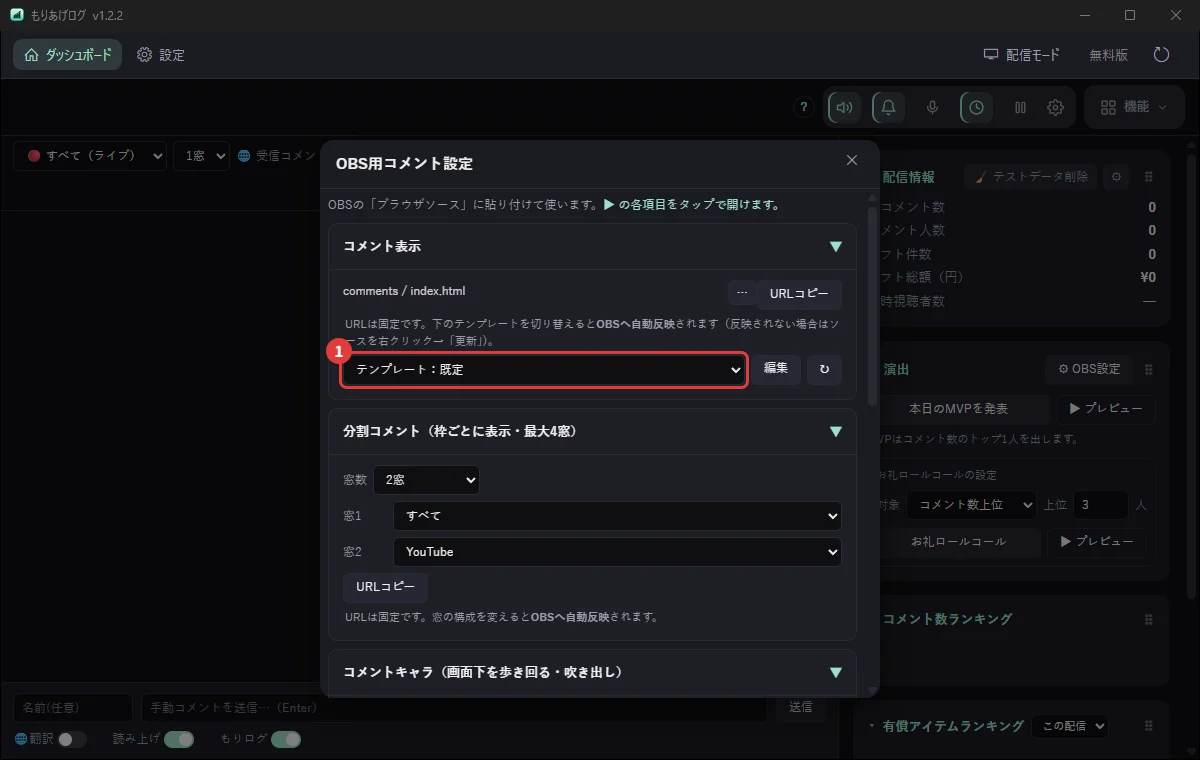Screen dimensions: 1200x760
Task: Toggle the speaker sound icon
Action: click(845, 107)
